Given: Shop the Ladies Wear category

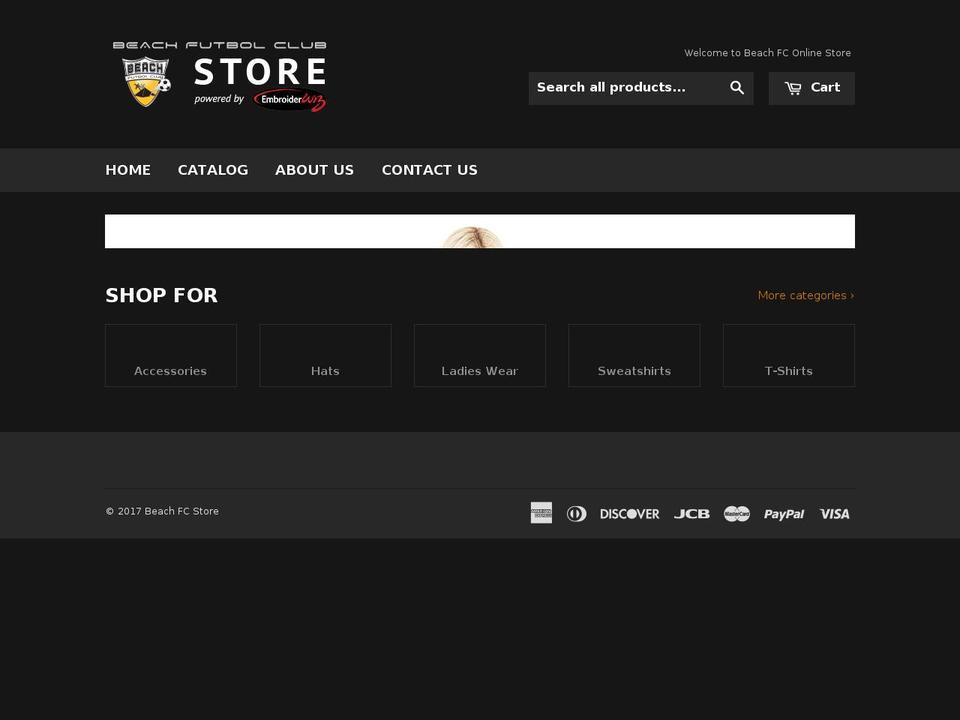Looking at the screenshot, I should click(x=480, y=356).
